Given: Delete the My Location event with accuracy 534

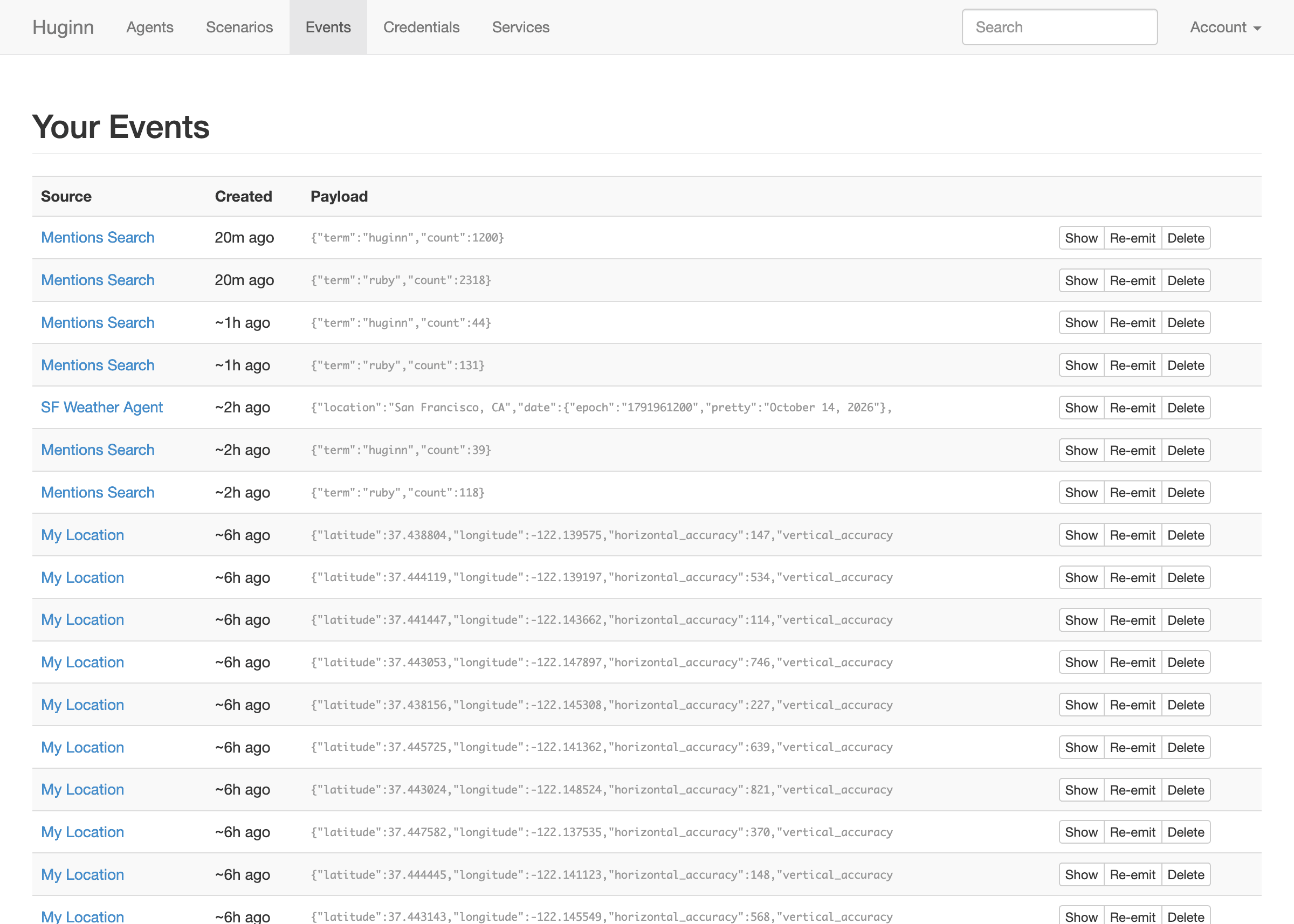Looking at the screenshot, I should (1186, 577).
